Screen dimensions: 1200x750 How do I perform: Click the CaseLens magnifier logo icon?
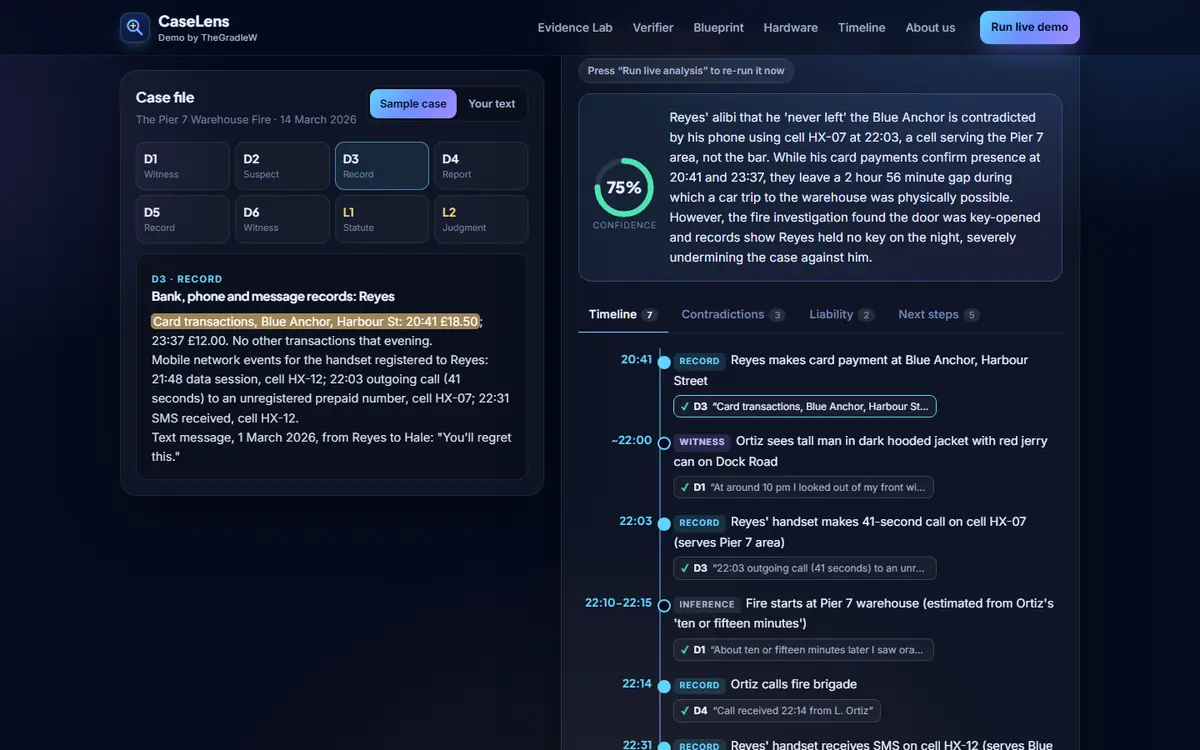(135, 28)
